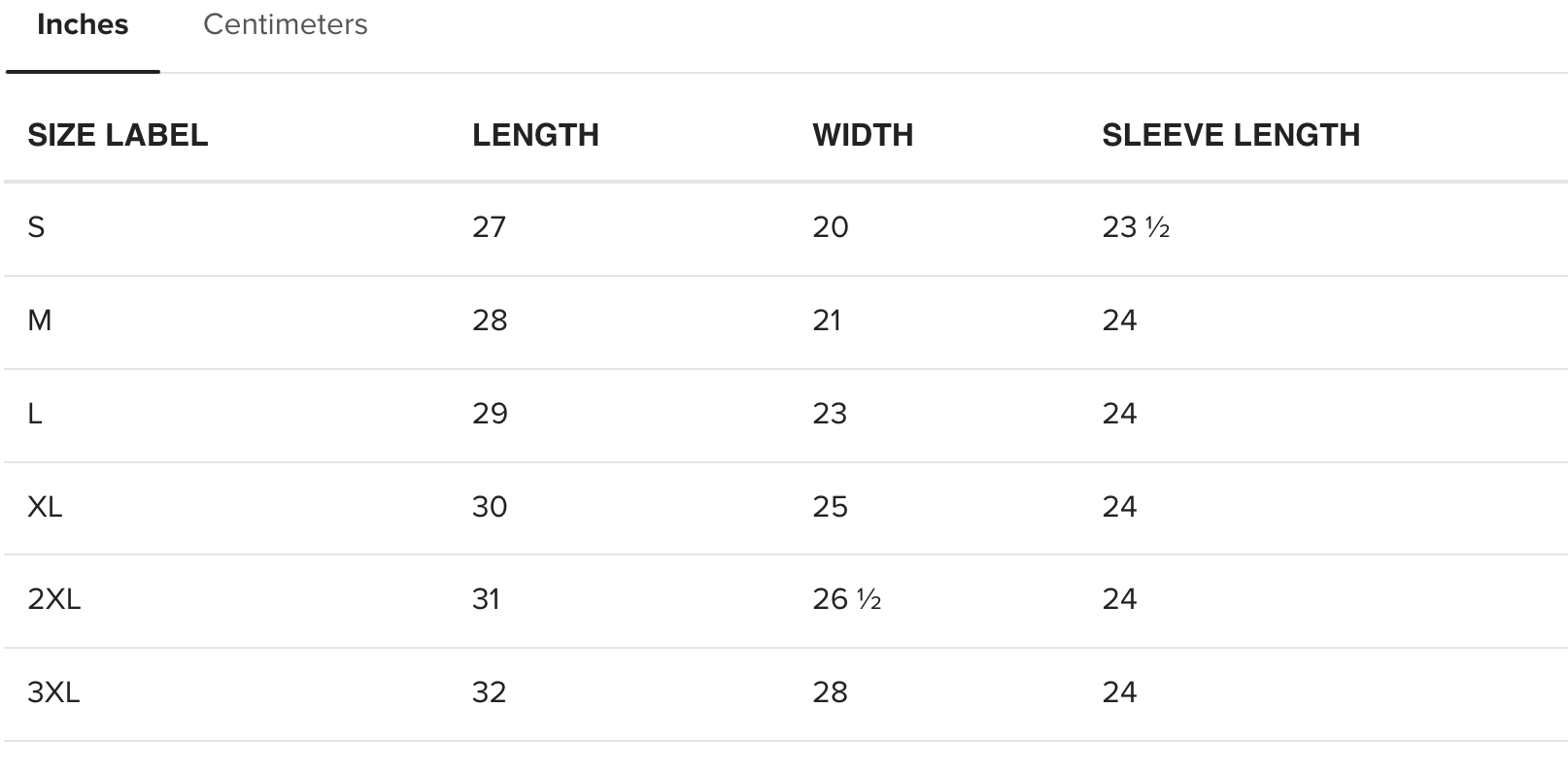Select the L size label cell
Screen dimensions: 1568x775
click(x=36, y=414)
